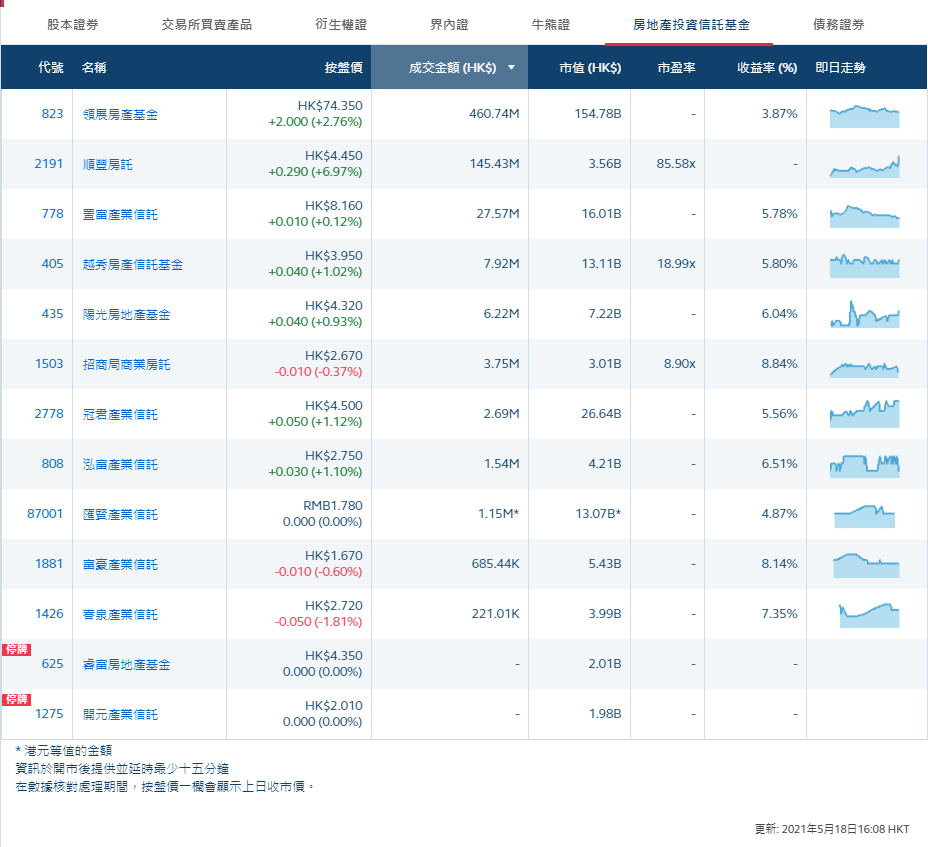Open stock code 2191 link
This screenshot has height=847, width=928.
(x=48, y=164)
